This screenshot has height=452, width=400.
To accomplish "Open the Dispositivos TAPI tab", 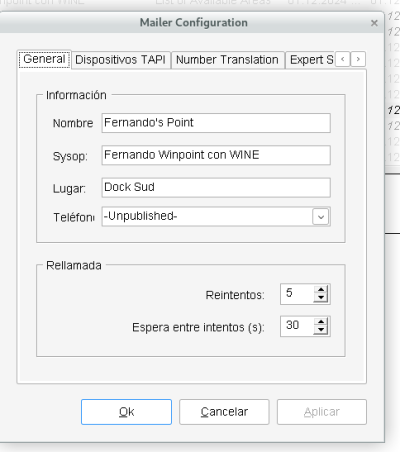I will point(121,60).
